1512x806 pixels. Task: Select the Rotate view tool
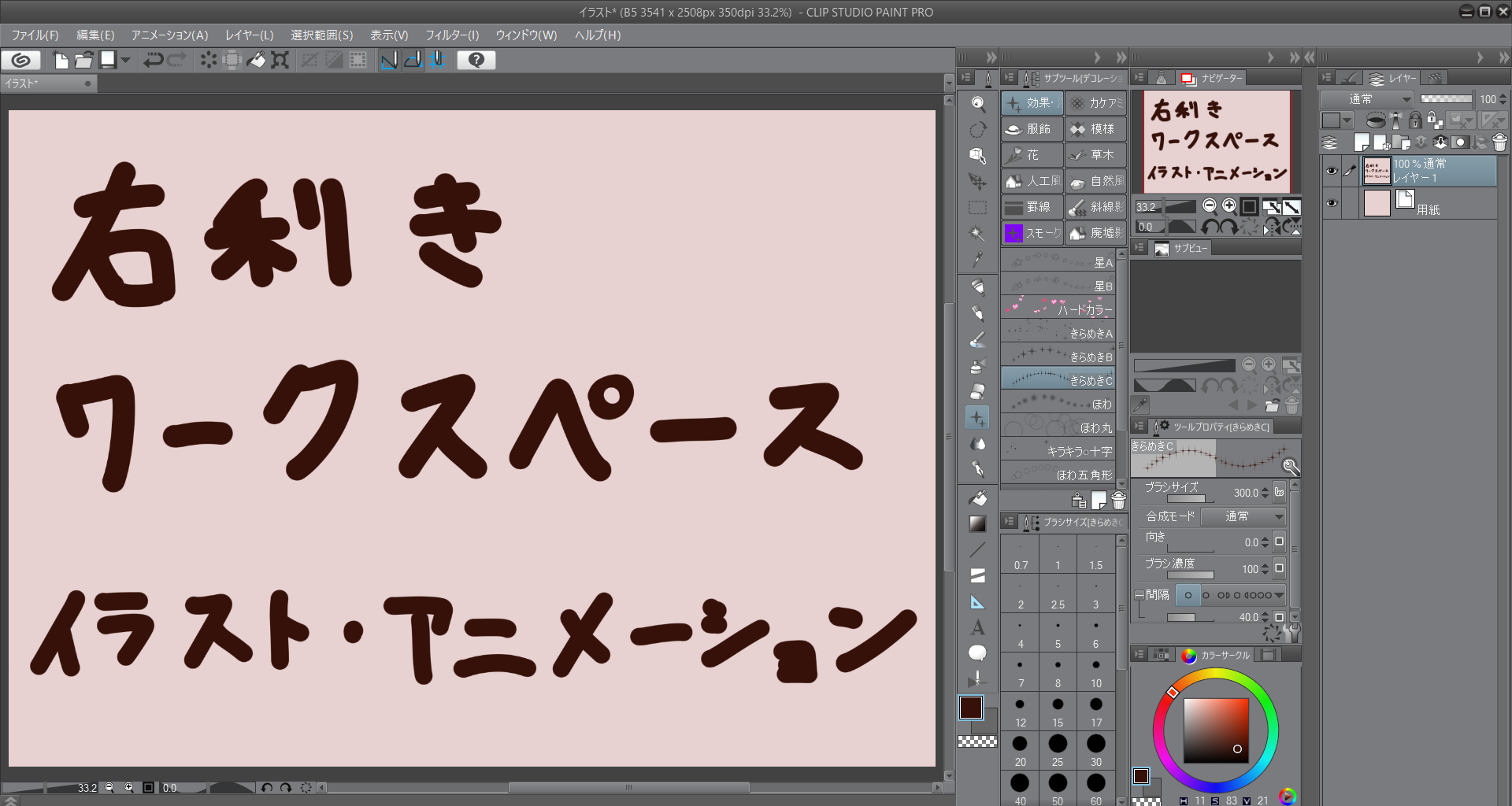[977, 129]
